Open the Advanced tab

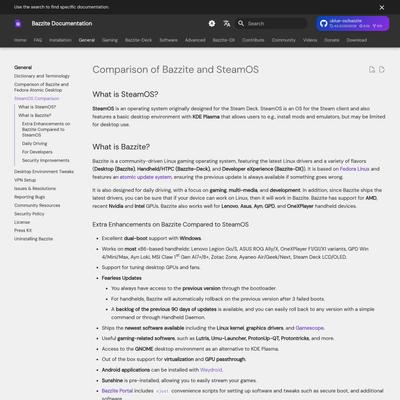[195, 40]
